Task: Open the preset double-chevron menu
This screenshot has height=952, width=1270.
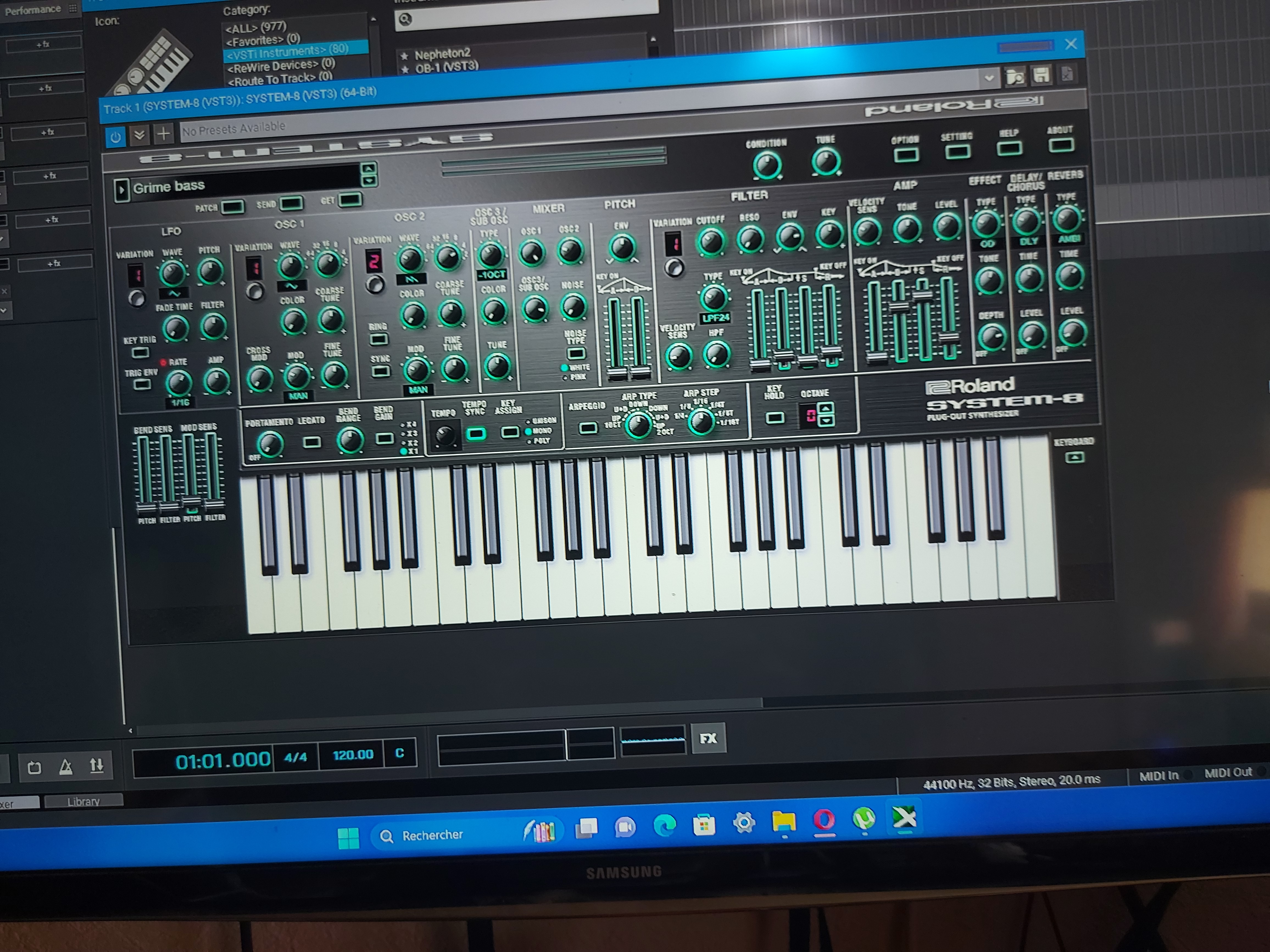Action: click(139, 136)
